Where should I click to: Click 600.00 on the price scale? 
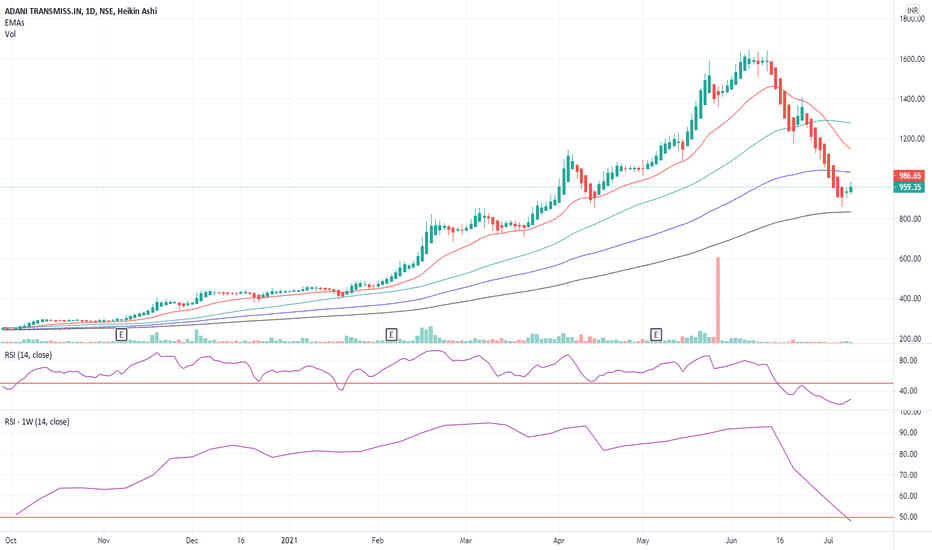click(911, 259)
